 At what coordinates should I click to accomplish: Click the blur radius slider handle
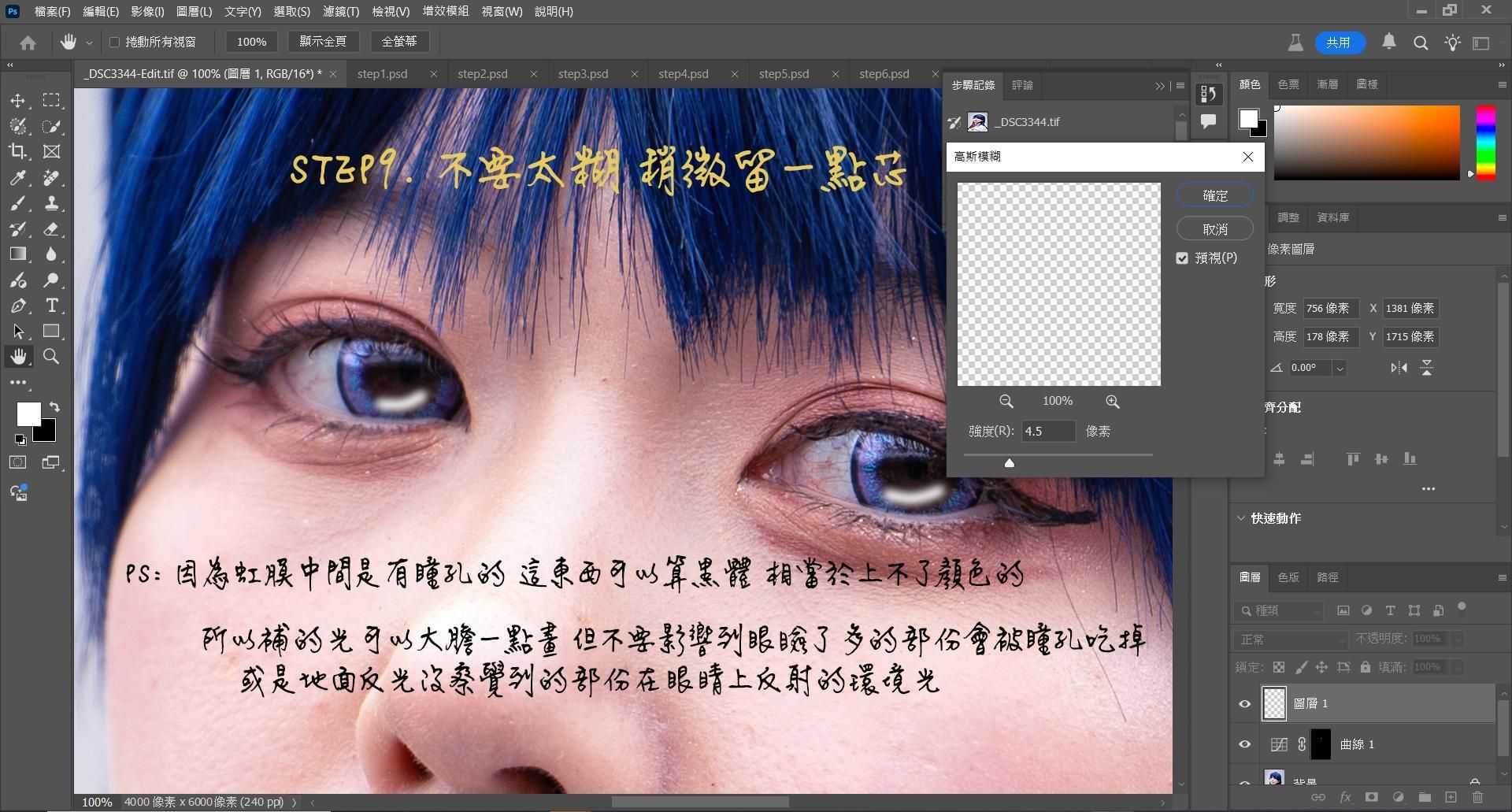click(1010, 463)
